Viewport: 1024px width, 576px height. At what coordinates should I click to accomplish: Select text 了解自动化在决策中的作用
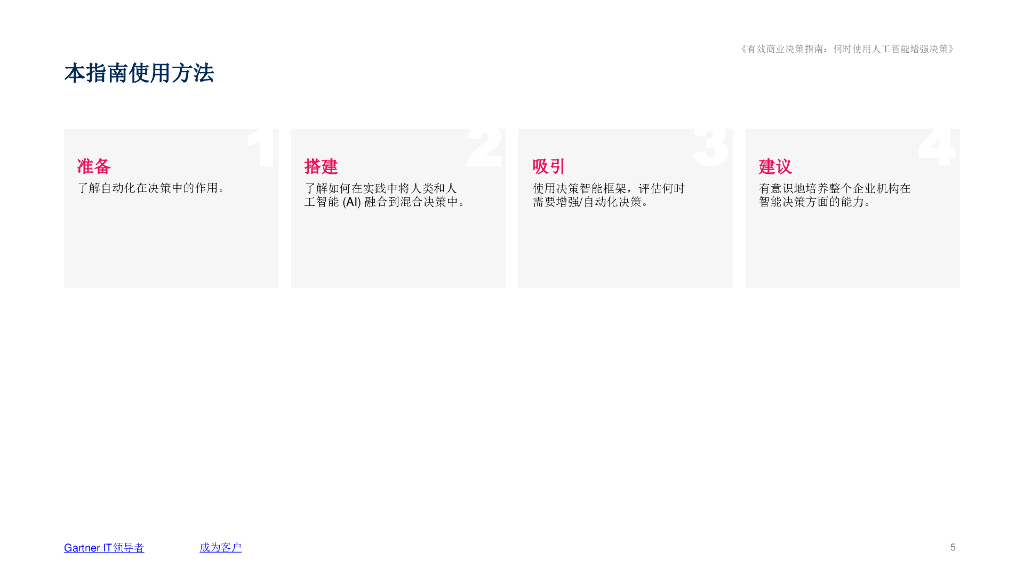click(152, 188)
